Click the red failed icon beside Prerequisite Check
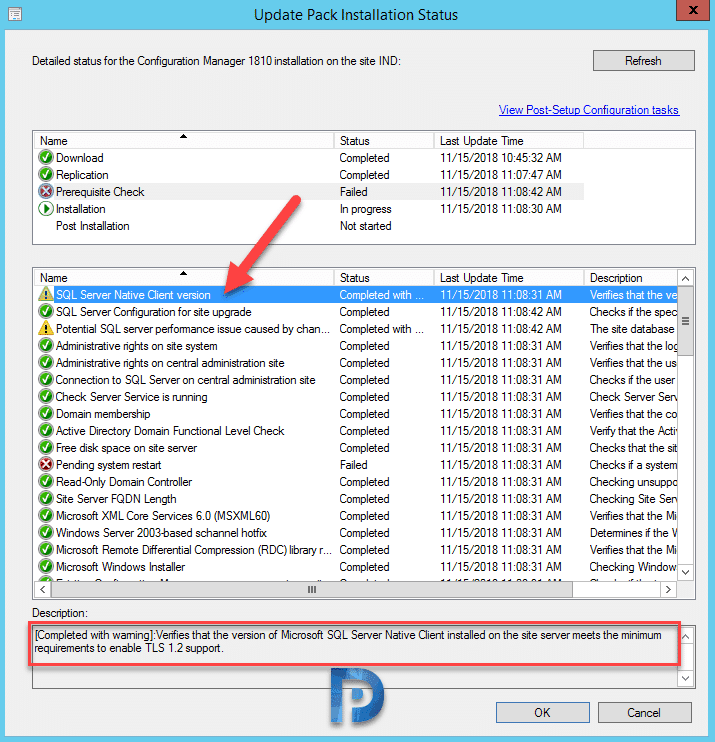 (x=45, y=192)
